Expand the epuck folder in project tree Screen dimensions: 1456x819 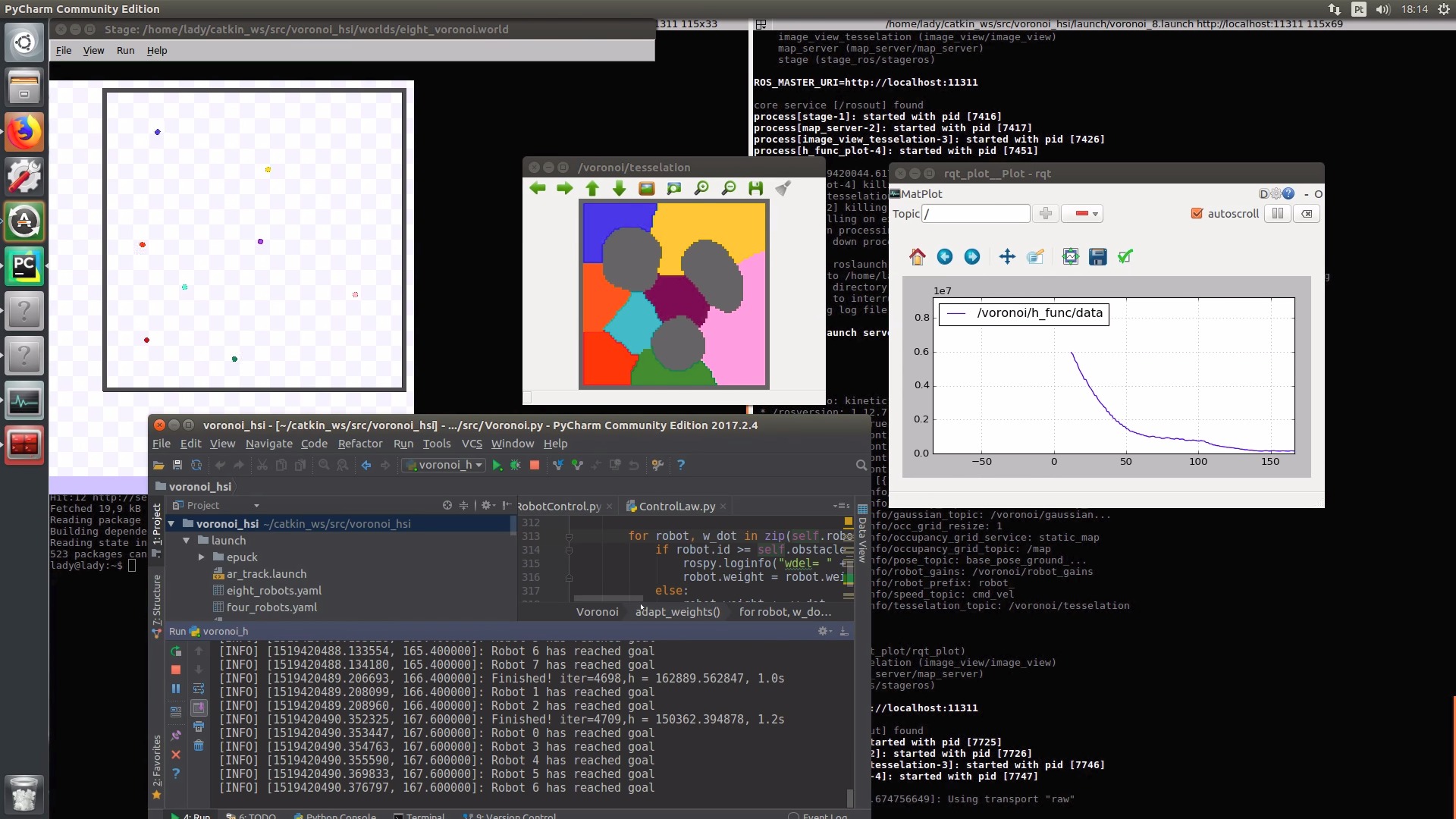click(x=202, y=557)
